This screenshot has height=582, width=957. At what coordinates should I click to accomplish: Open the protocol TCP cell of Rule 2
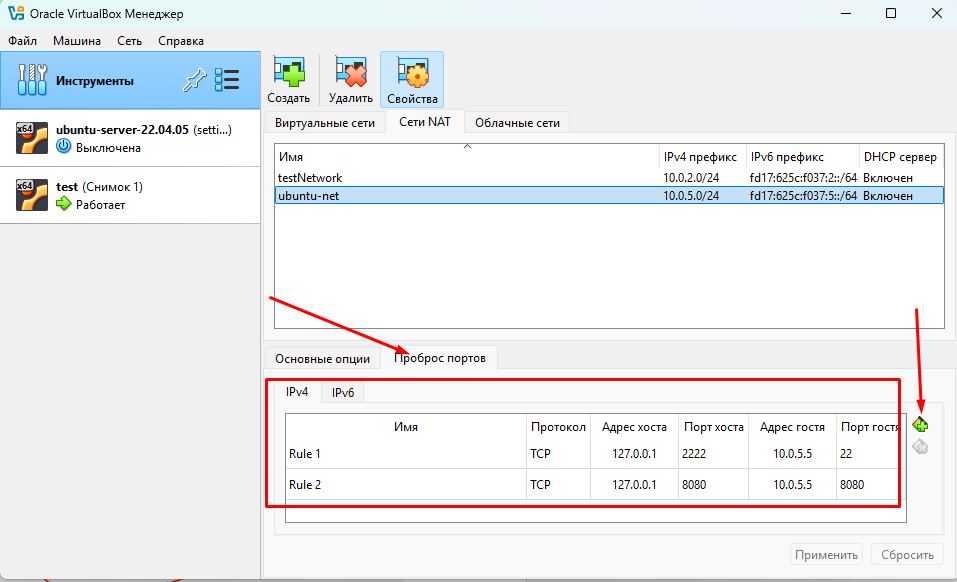click(x=558, y=485)
